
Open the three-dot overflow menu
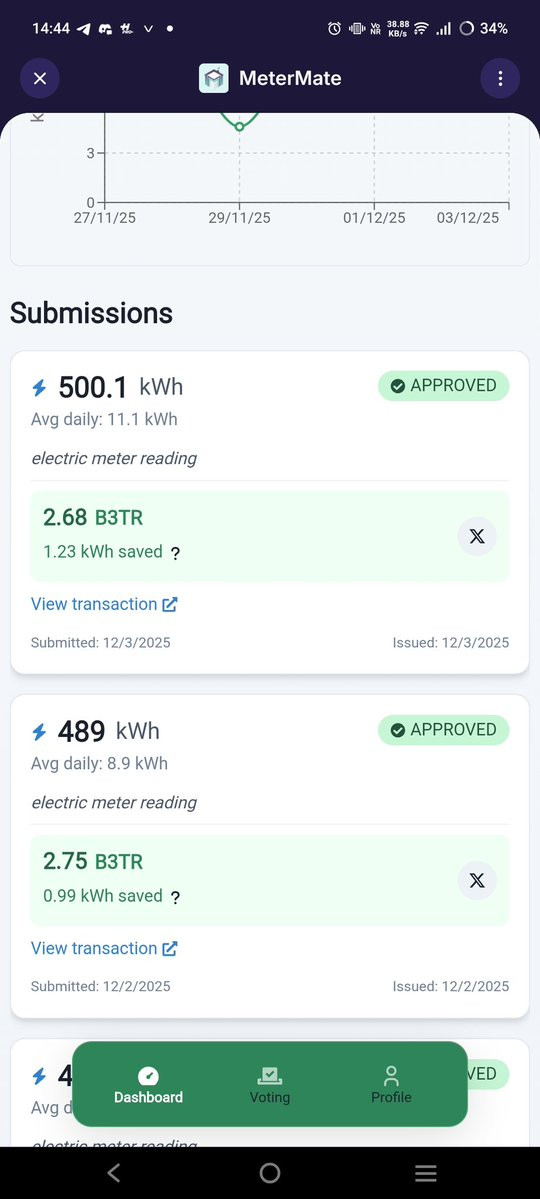[499, 78]
